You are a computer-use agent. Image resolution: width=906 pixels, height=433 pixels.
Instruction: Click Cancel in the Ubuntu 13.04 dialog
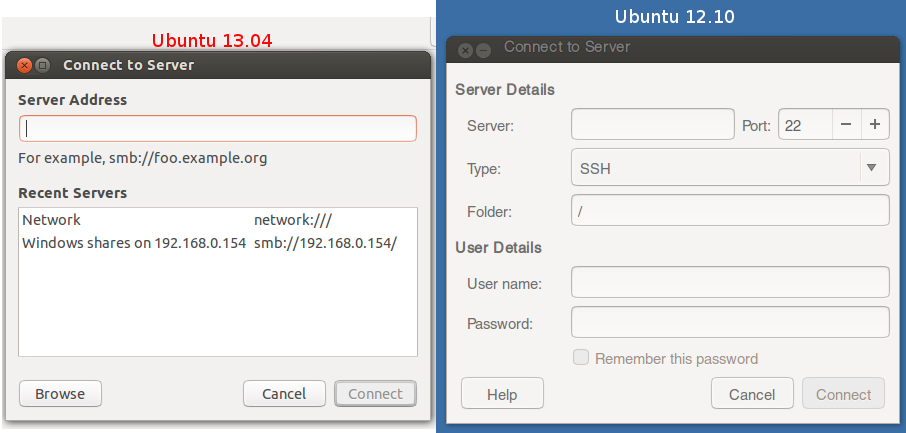[x=284, y=394]
